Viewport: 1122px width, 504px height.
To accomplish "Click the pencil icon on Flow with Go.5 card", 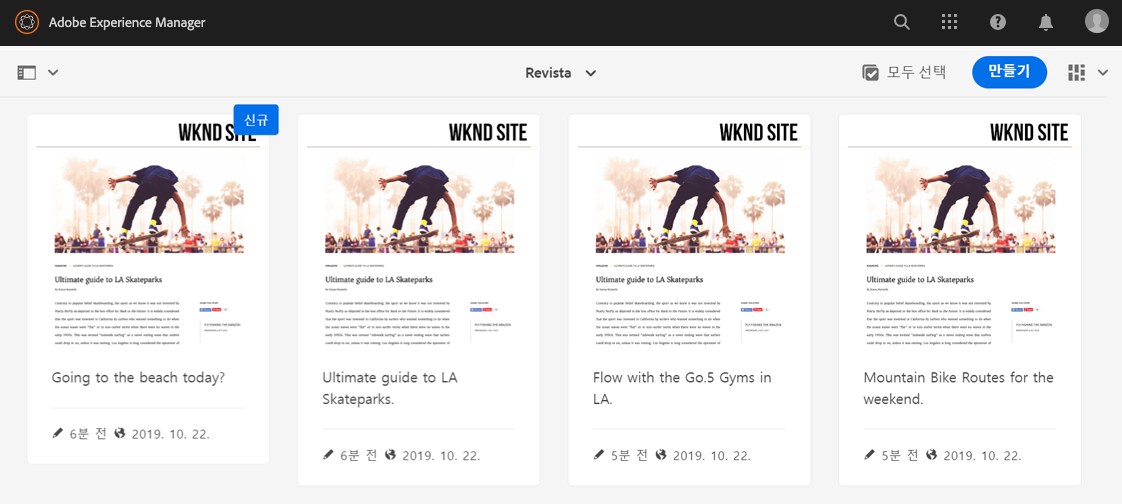I will 599,455.
